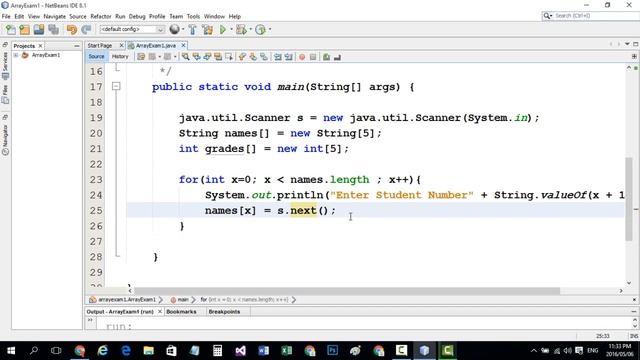This screenshot has height=360, width=640.
Task: Click the Open Project icon
Action: coord(39,29)
